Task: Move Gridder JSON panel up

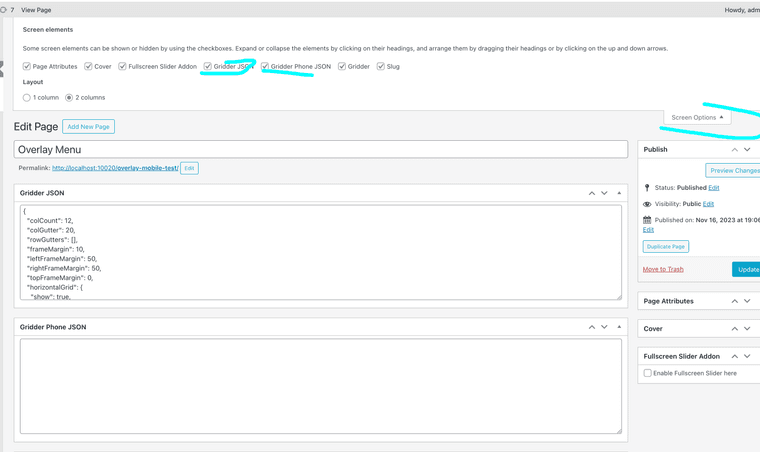Action: coord(592,193)
